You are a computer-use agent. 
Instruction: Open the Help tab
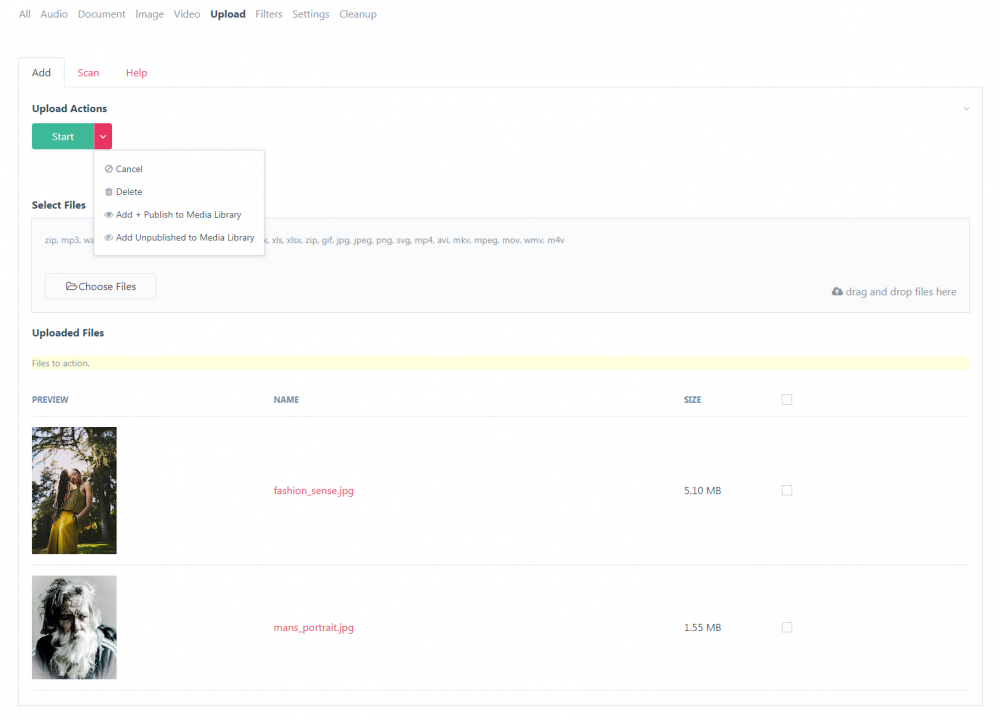click(x=136, y=72)
